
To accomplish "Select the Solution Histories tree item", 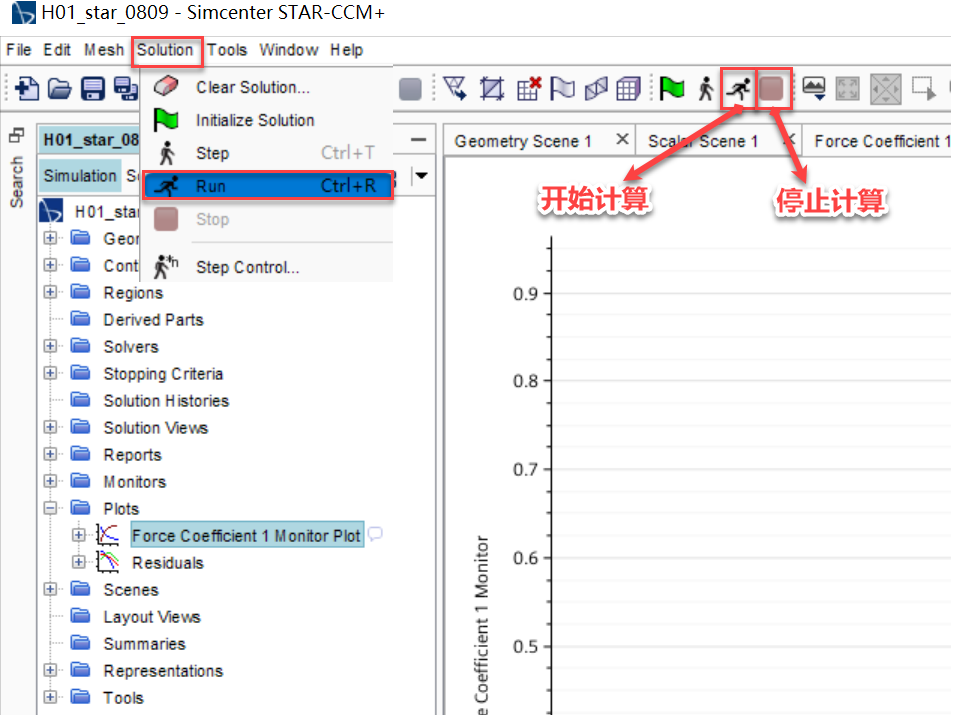I will [x=166, y=400].
